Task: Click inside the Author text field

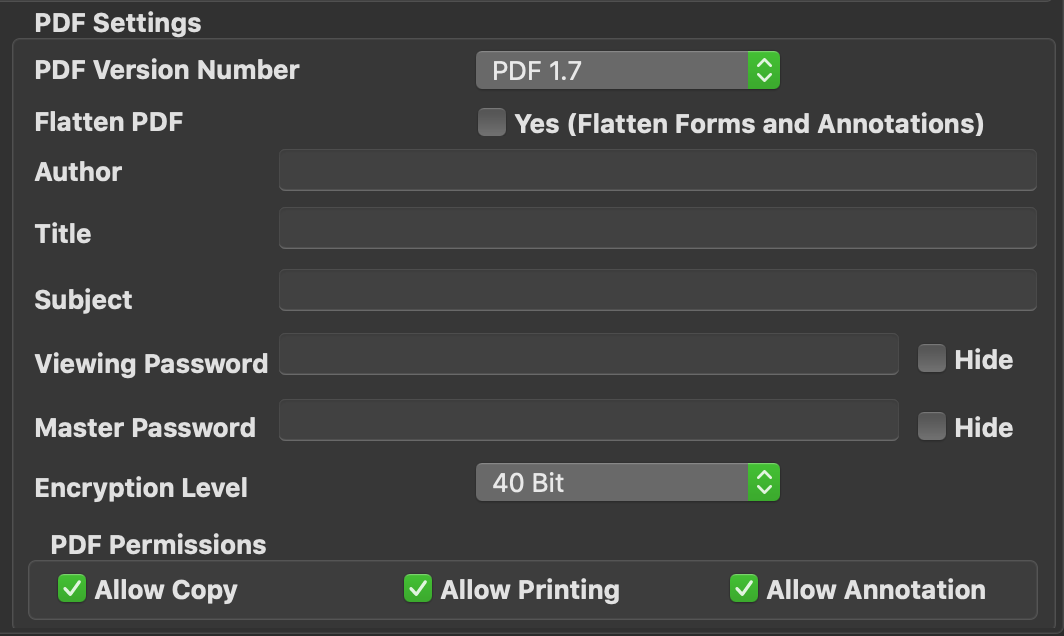Action: pyautogui.click(x=657, y=168)
